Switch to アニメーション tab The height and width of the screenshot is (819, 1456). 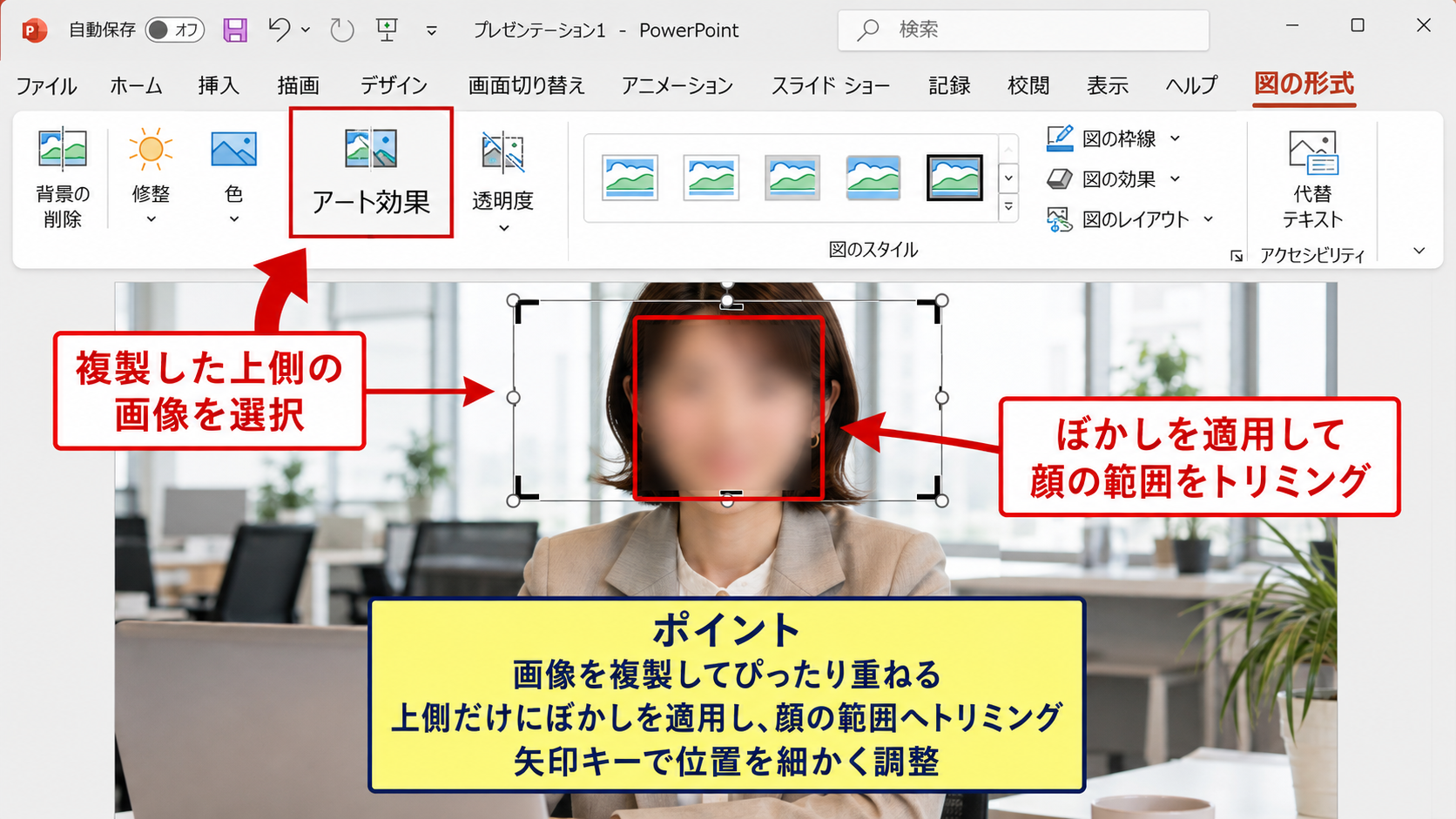tap(677, 86)
